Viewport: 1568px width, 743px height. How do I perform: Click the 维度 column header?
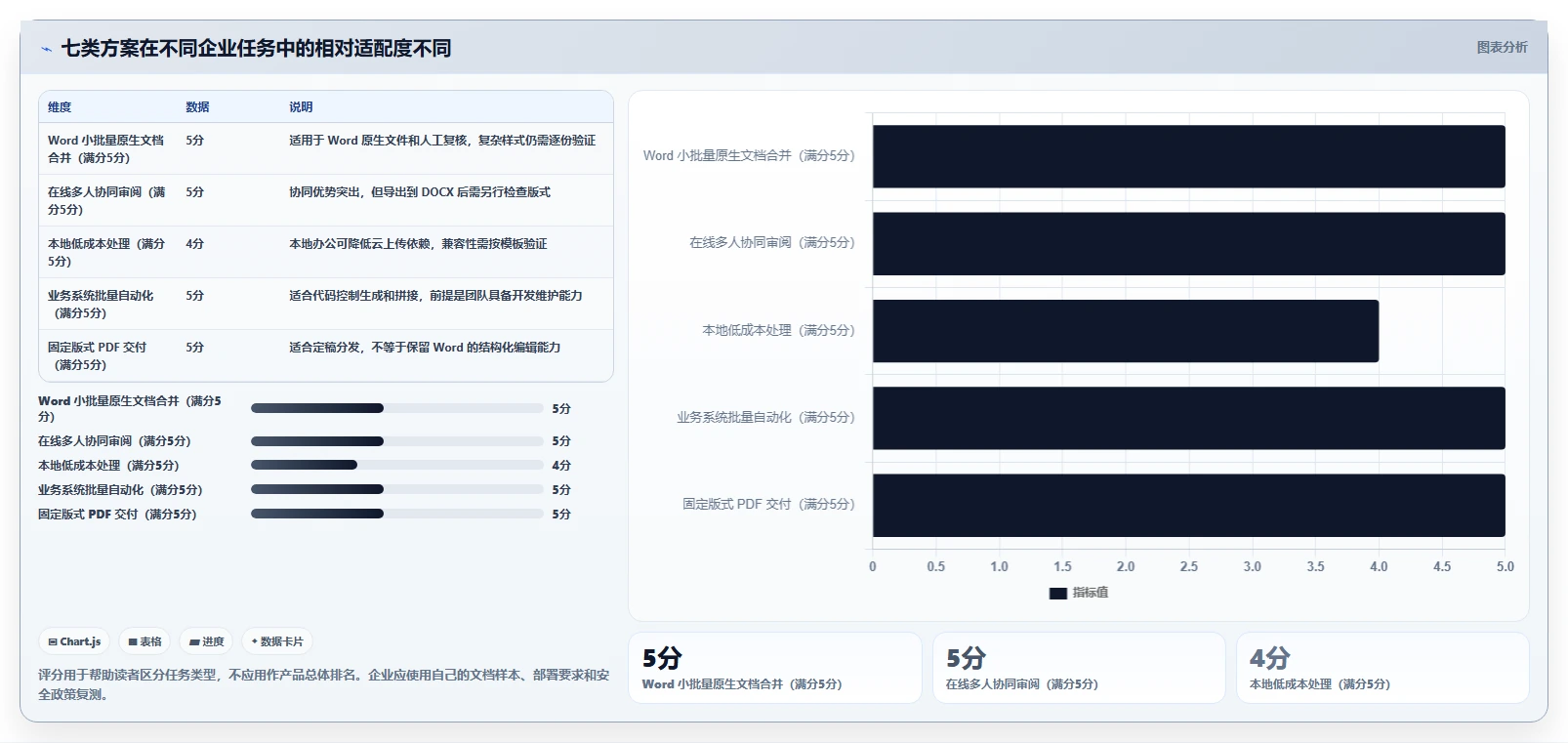click(60, 107)
